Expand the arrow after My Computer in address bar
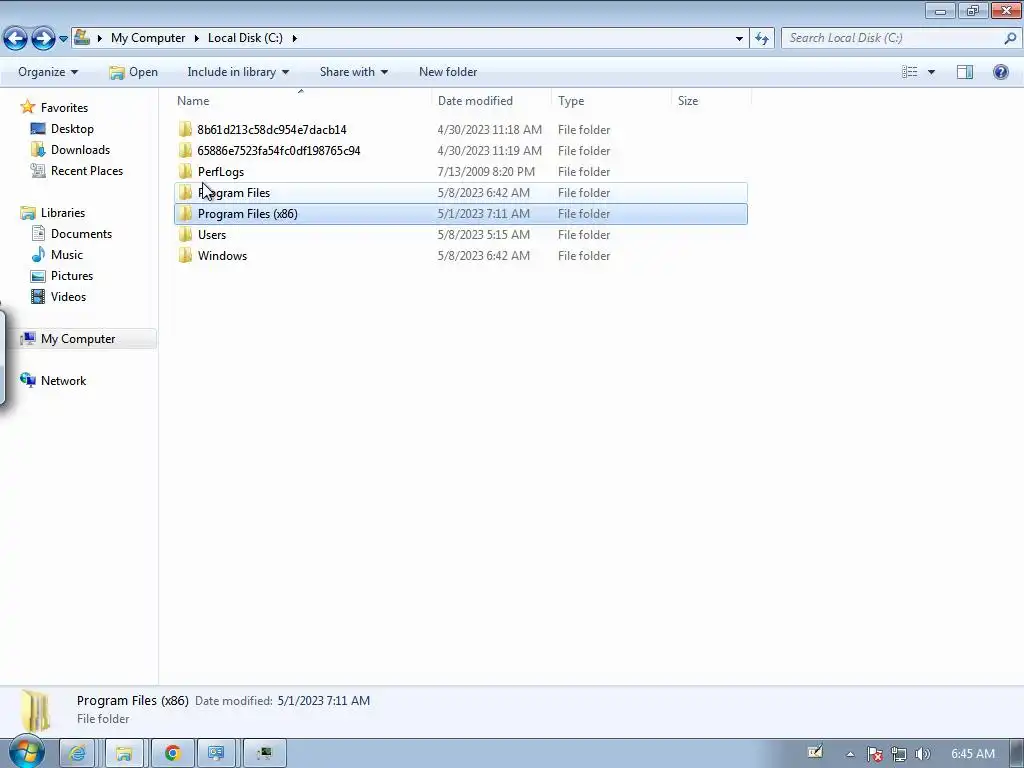The width and height of the screenshot is (1024, 768). click(100, 38)
